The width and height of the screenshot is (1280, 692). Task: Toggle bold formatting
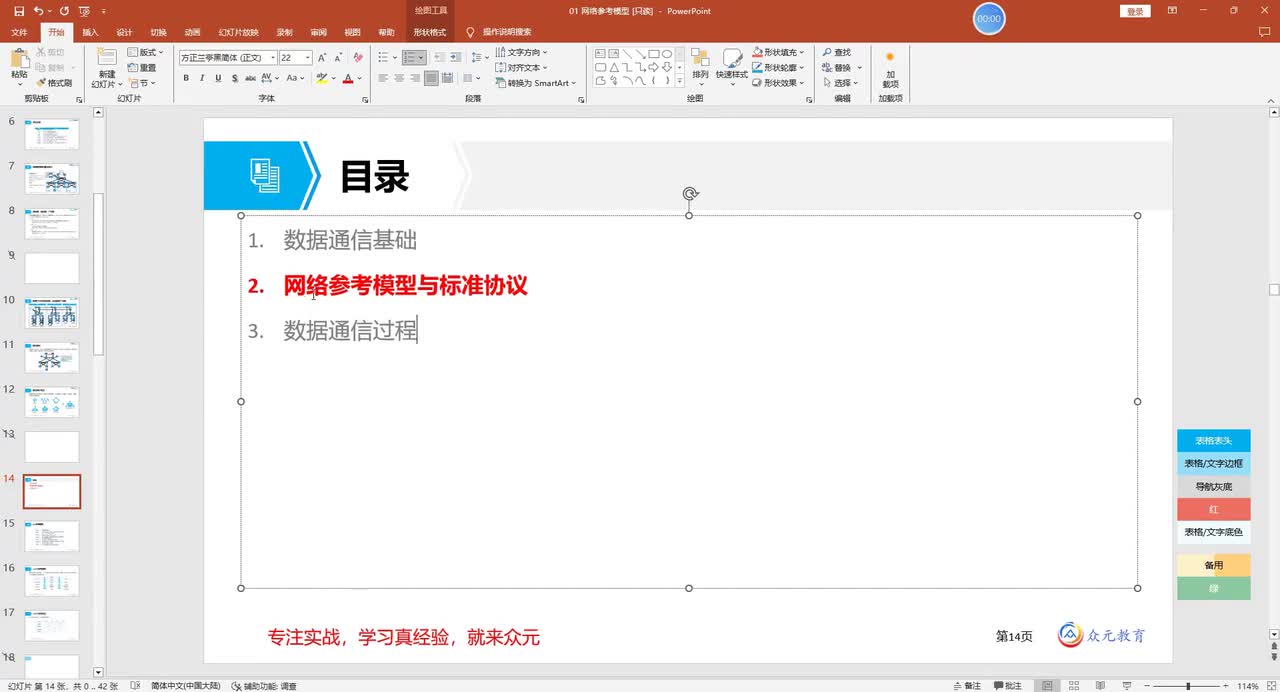(187, 78)
